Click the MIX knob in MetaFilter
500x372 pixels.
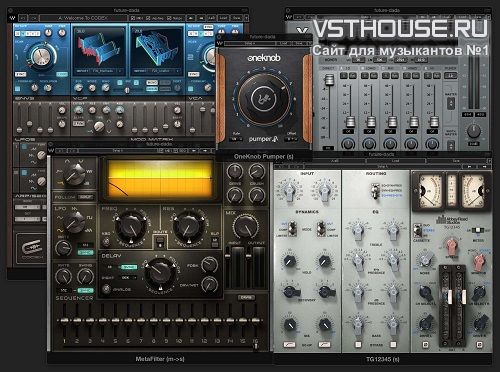click(246, 227)
